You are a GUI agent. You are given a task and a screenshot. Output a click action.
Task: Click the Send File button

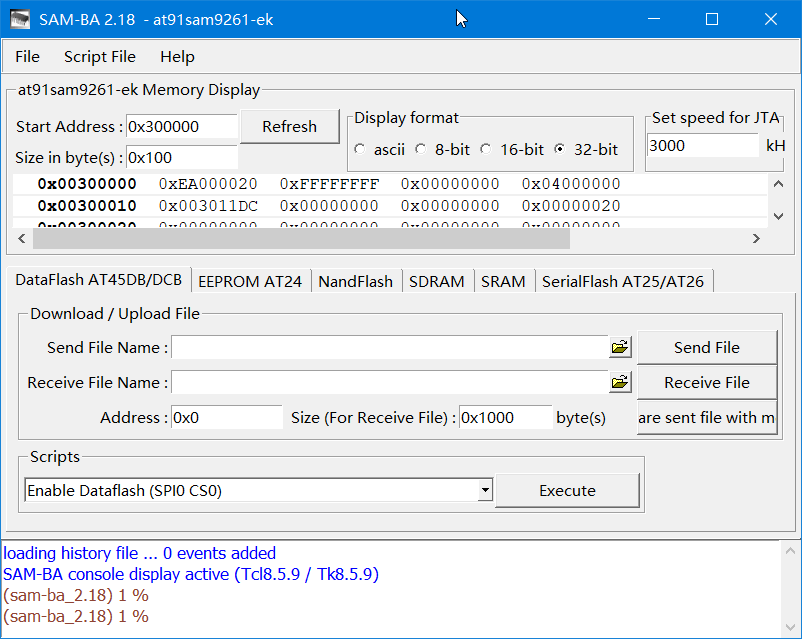click(x=706, y=347)
